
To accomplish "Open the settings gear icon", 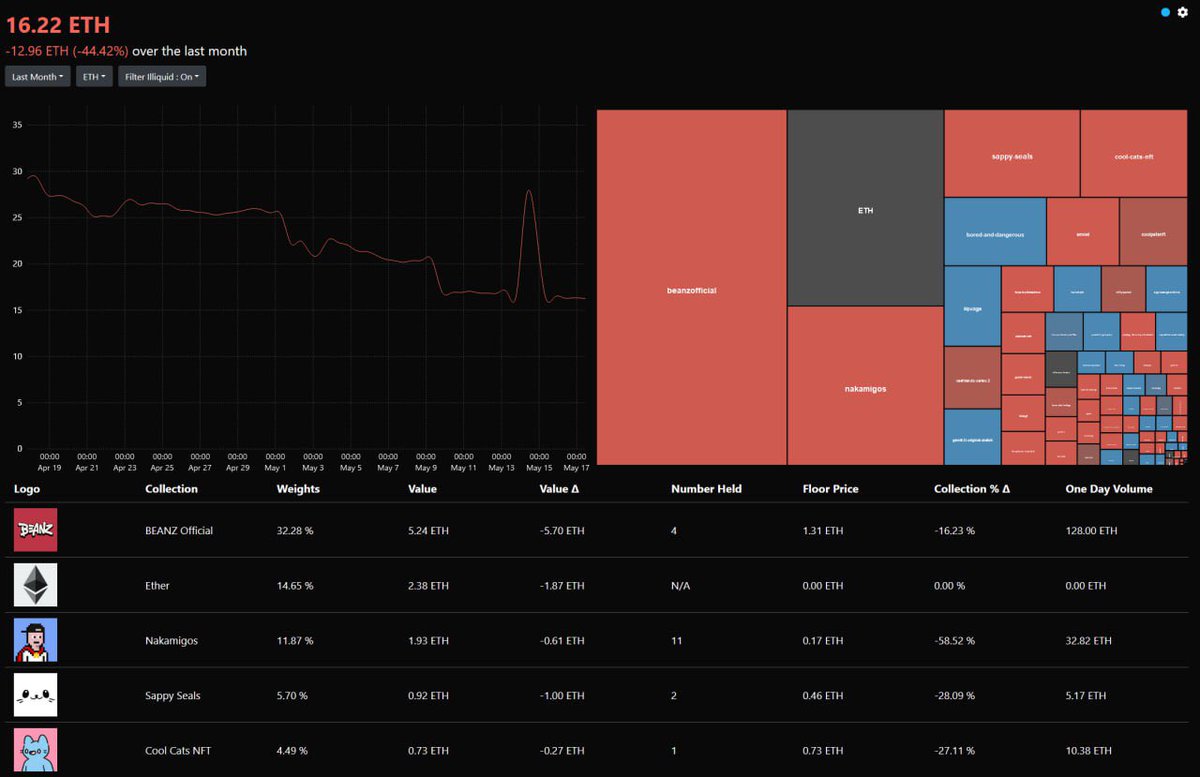I will pyautogui.click(x=1183, y=12).
